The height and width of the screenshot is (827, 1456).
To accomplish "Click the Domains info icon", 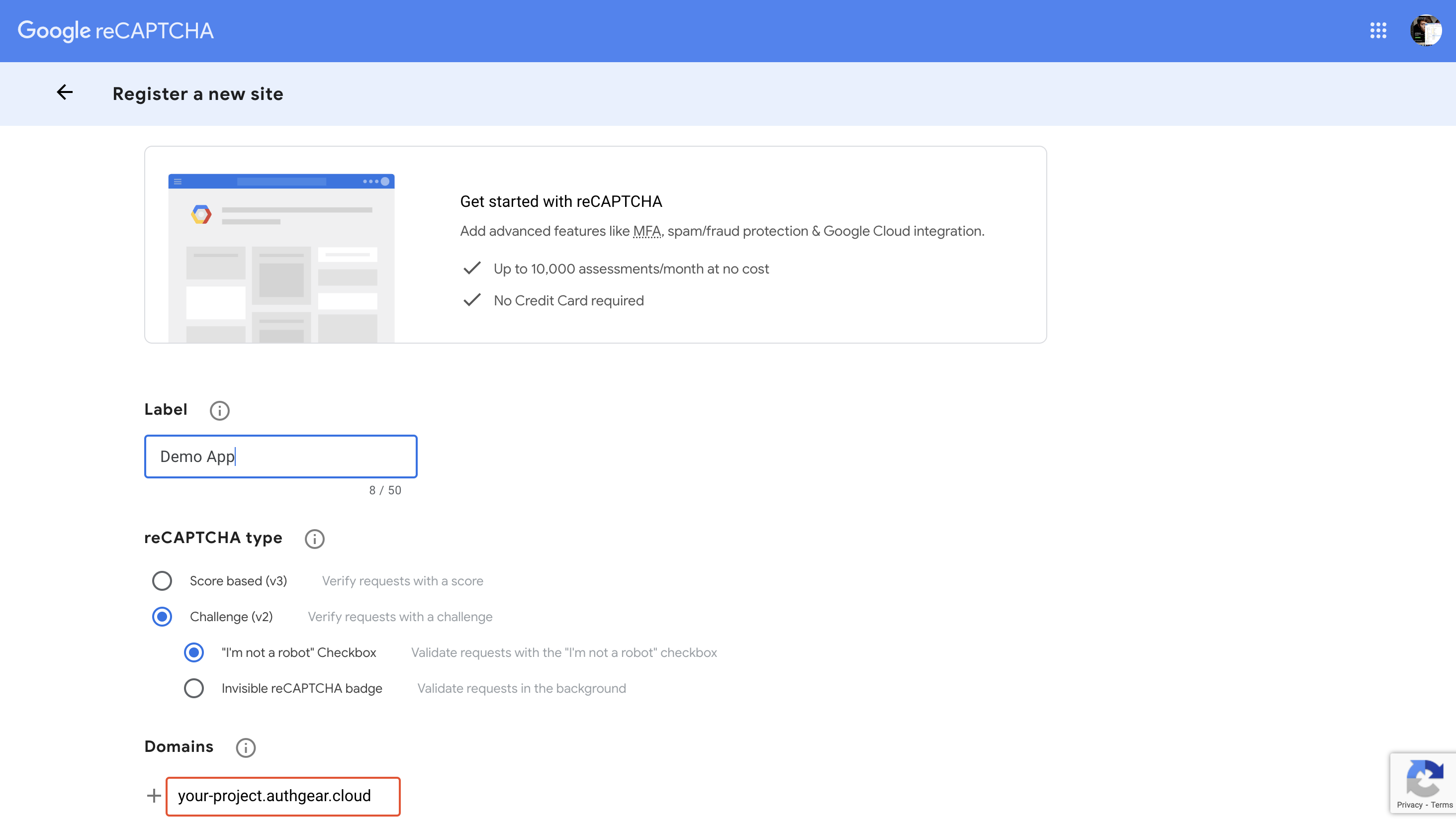I will point(245,747).
